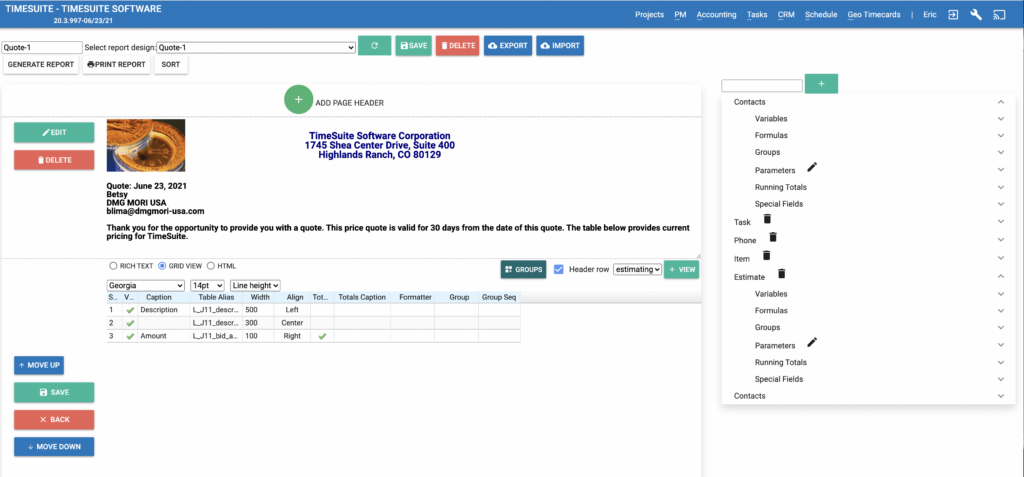This screenshot has height=477, width=1024.
Task: Click the GENERATE REPORT button
Action: (x=40, y=65)
